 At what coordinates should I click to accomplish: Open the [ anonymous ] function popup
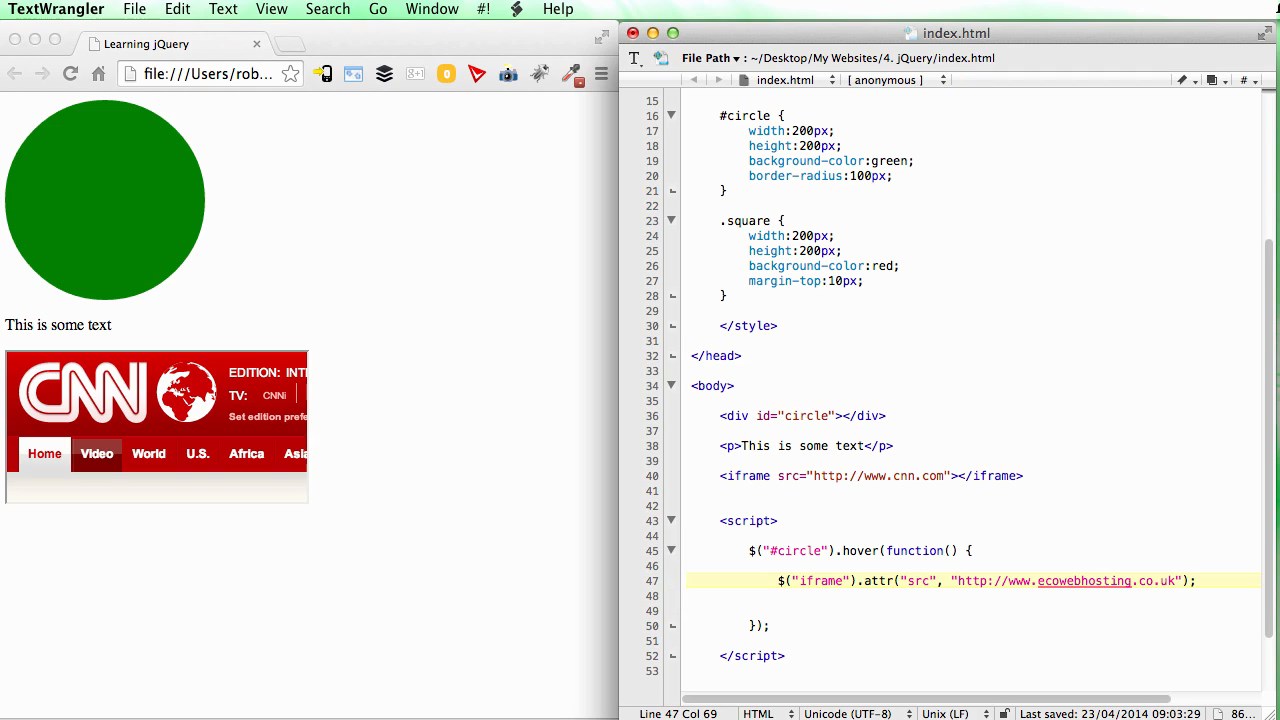point(896,80)
